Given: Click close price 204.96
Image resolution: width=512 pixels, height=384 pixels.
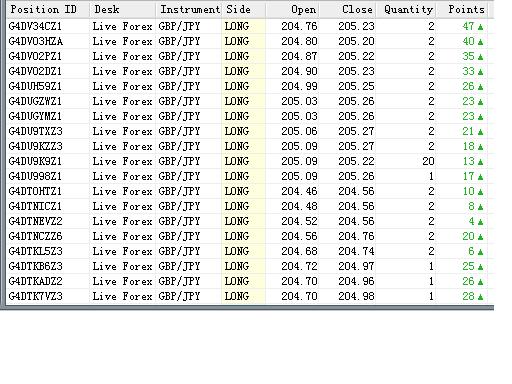Looking at the screenshot, I should click(x=356, y=281).
